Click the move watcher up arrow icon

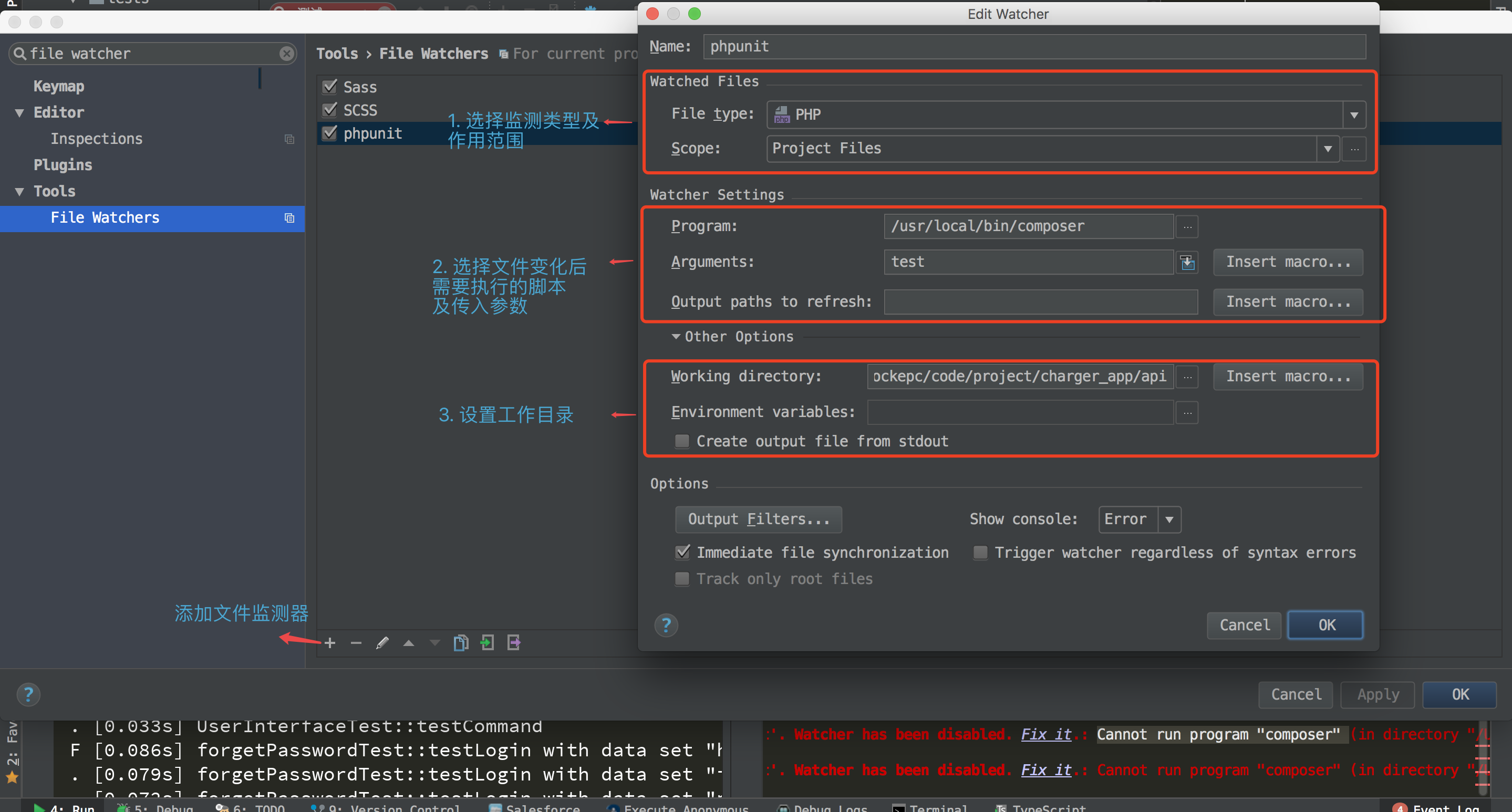(x=409, y=643)
